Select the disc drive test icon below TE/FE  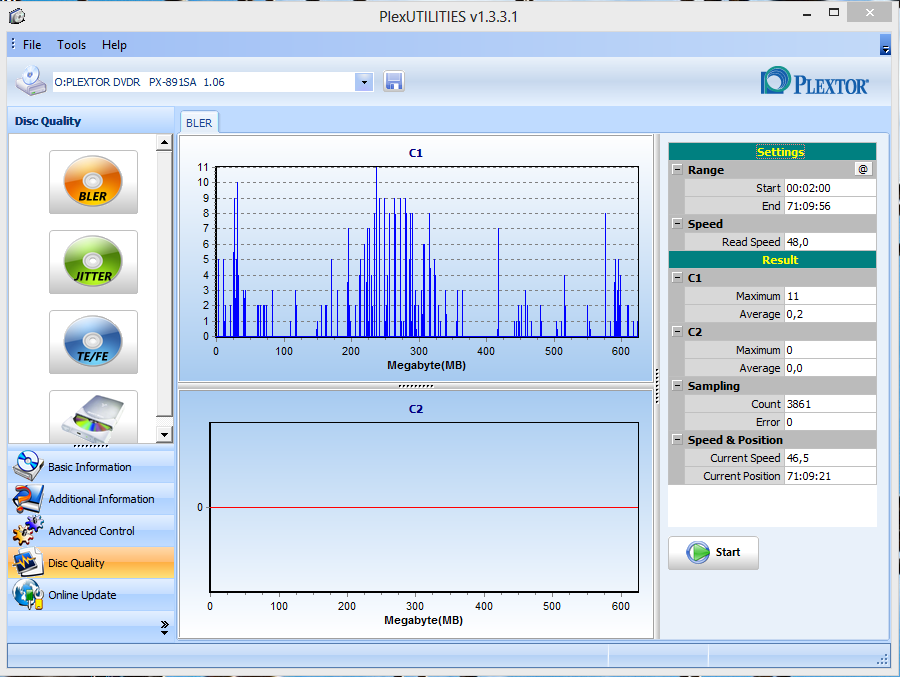[x=93, y=416]
